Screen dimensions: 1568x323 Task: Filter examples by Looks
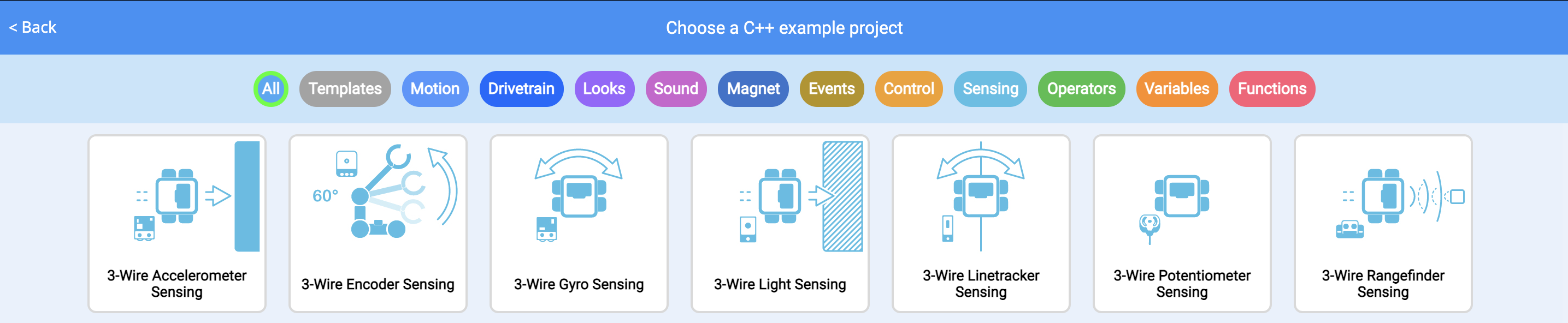(x=604, y=89)
